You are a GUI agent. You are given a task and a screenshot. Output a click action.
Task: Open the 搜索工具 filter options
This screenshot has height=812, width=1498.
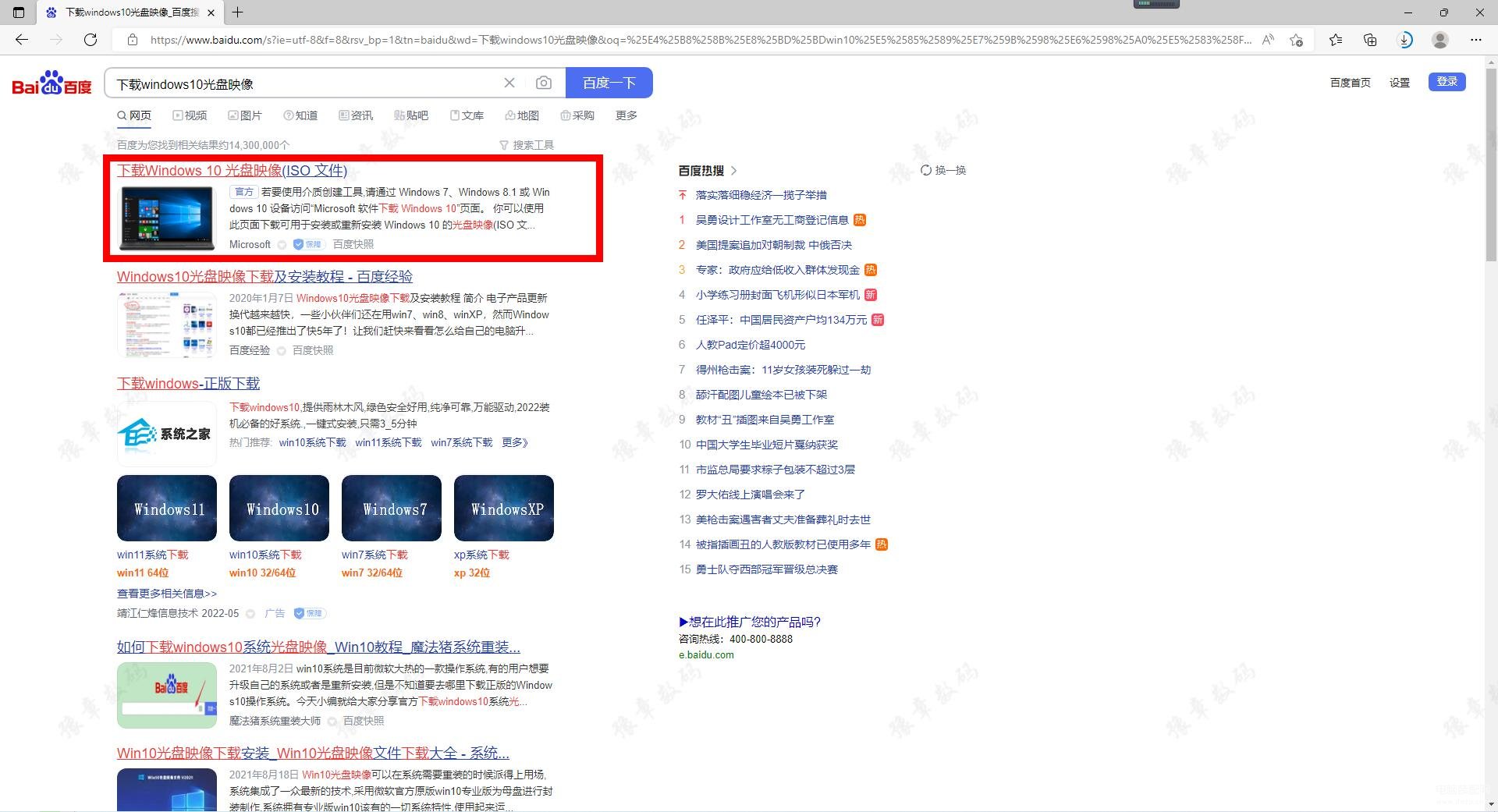(527, 145)
